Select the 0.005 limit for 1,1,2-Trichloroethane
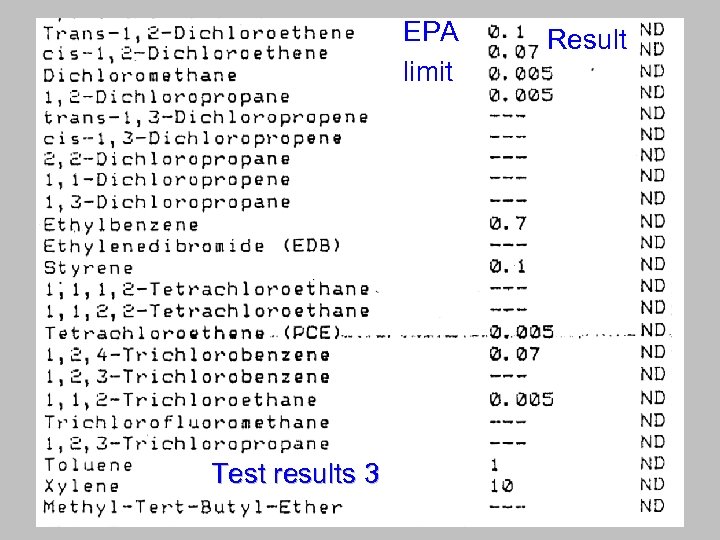Viewport: 720px width, 540px height. click(521, 399)
